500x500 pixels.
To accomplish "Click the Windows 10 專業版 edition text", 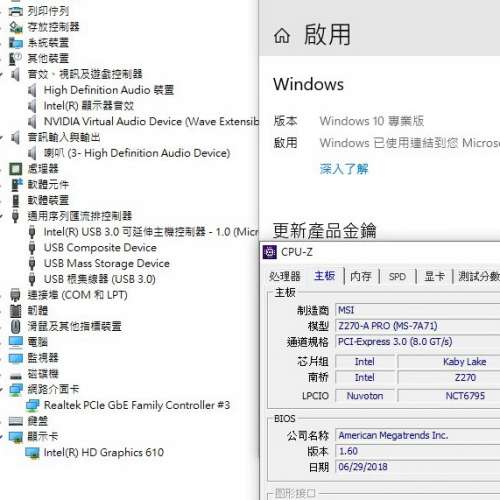I will pyautogui.click(x=372, y=121).
